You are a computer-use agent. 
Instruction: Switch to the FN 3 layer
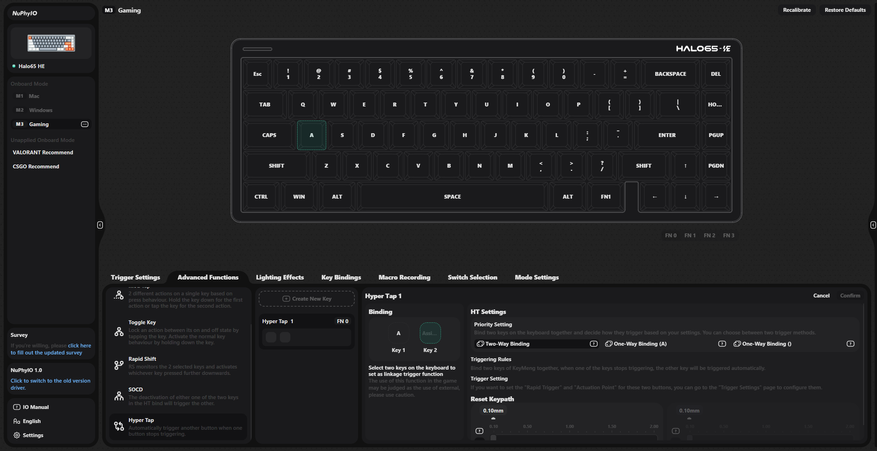click(728, 236)
